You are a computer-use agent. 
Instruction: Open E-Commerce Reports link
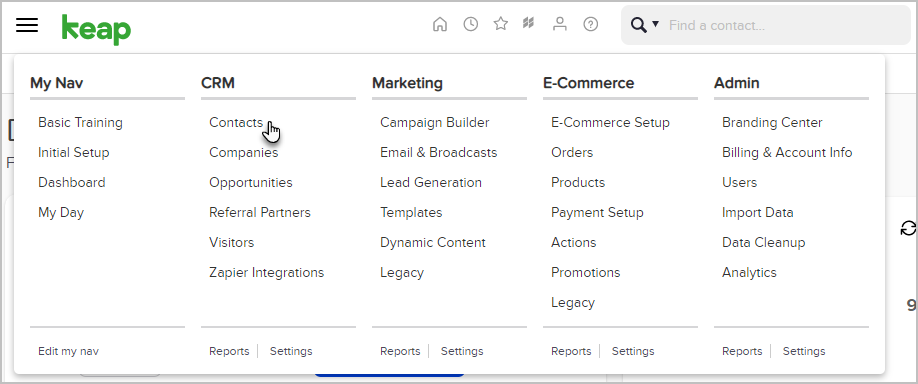pyautogui.click(x=571, y=351)
